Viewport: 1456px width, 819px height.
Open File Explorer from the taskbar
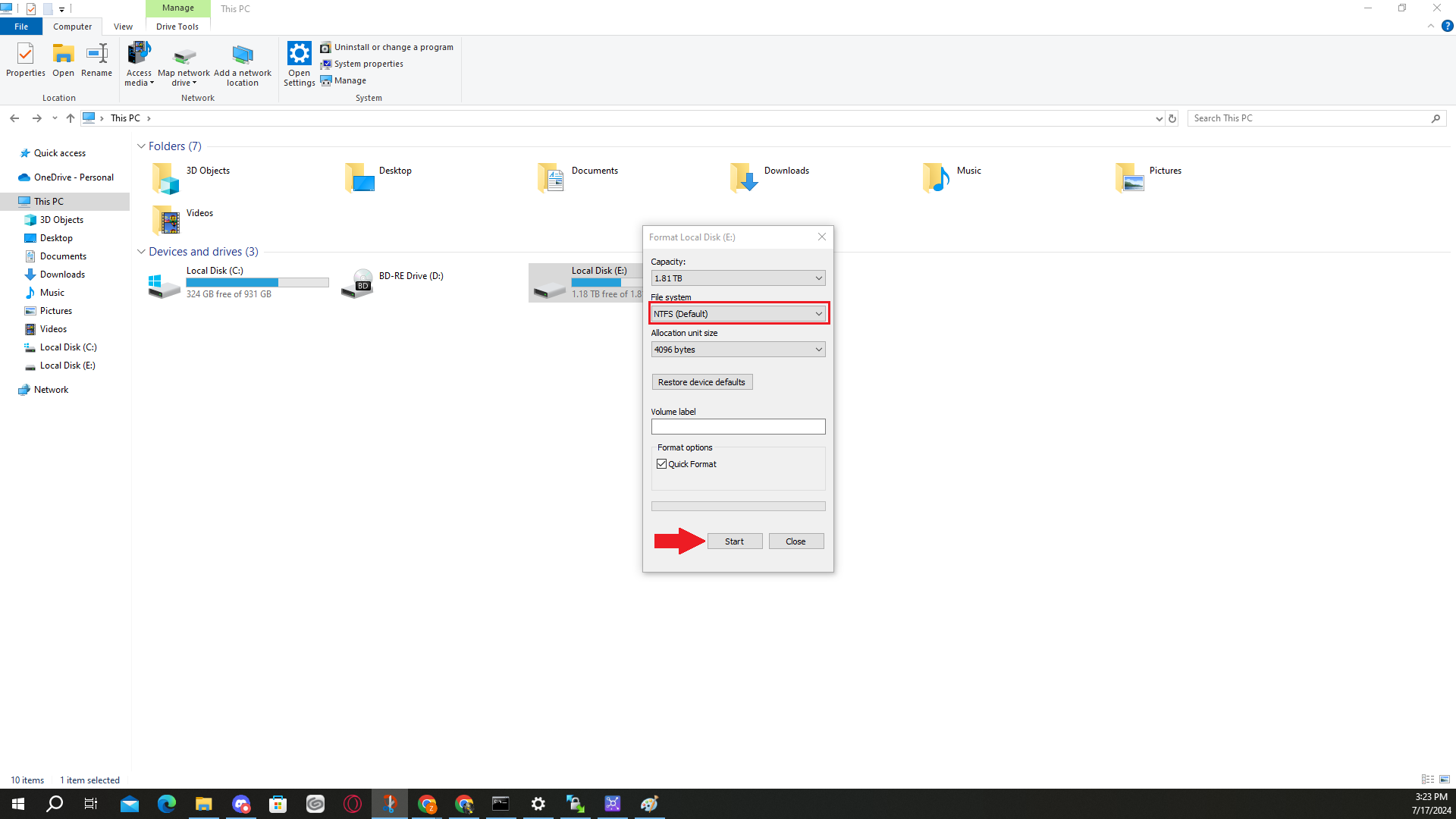(x=203, y=804)
